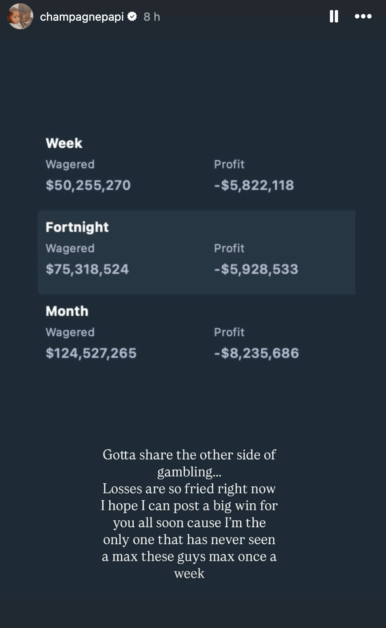The width and height of the screenshot is (386, 628).
Task: Click the Month wagered $124,527,265
Action: [x=91, y=353]
